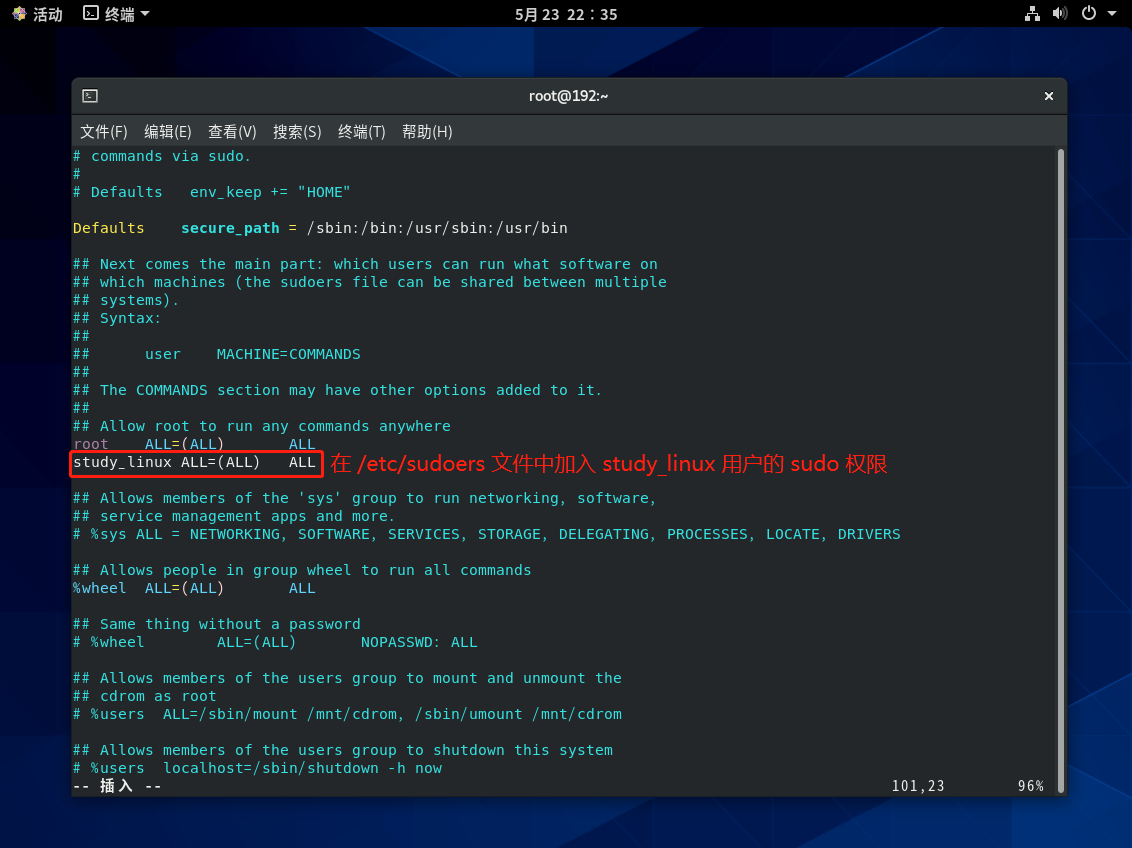Click the terminal icon in window title bar

90,96
